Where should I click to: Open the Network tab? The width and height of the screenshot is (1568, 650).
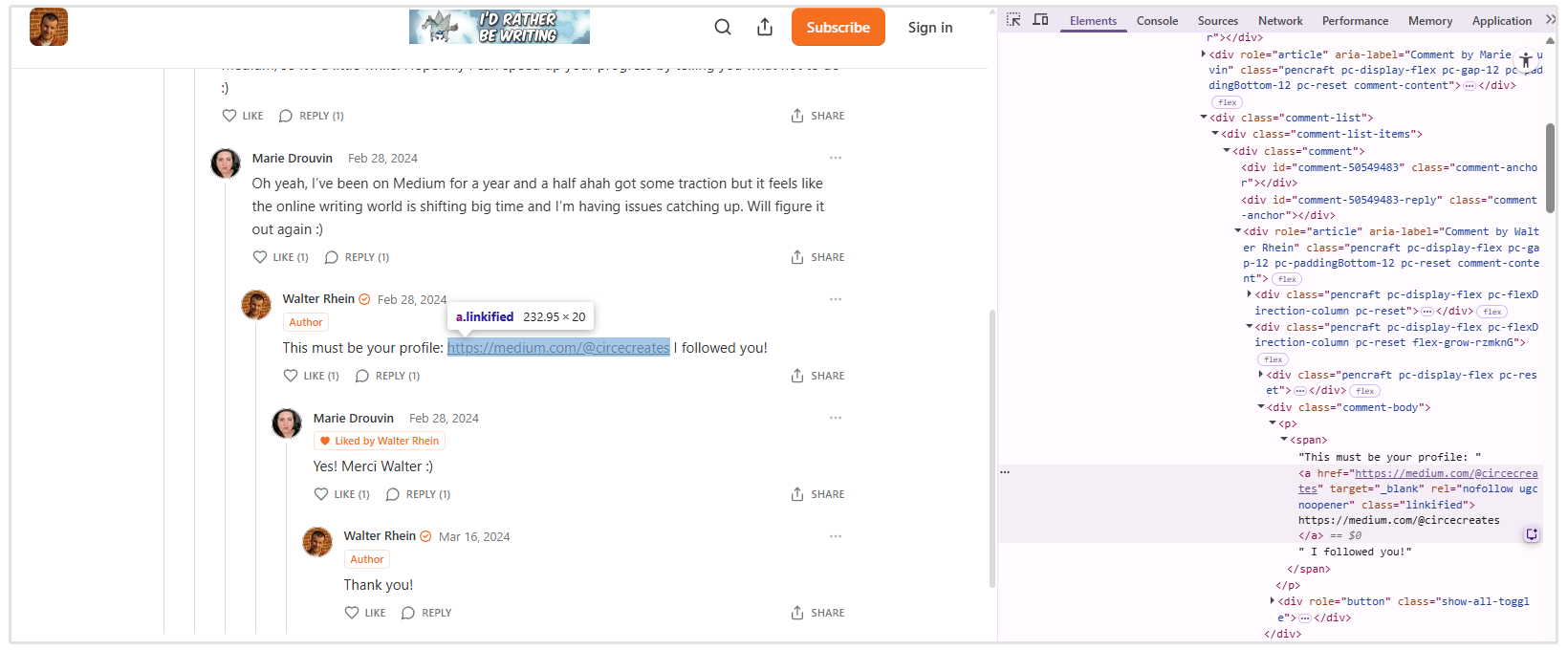(x=1280, y=20)
